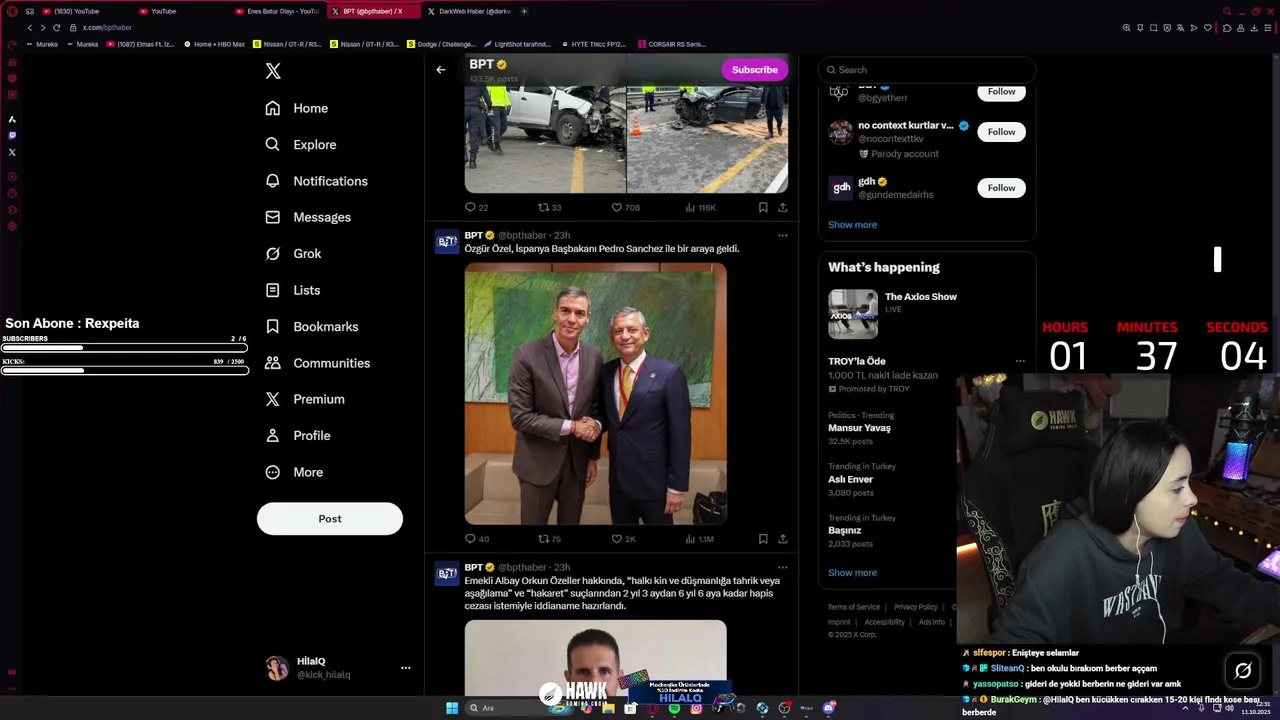Screen dimensions: 1280x720
Task: Follow the gdh account
Action: 1001,188
